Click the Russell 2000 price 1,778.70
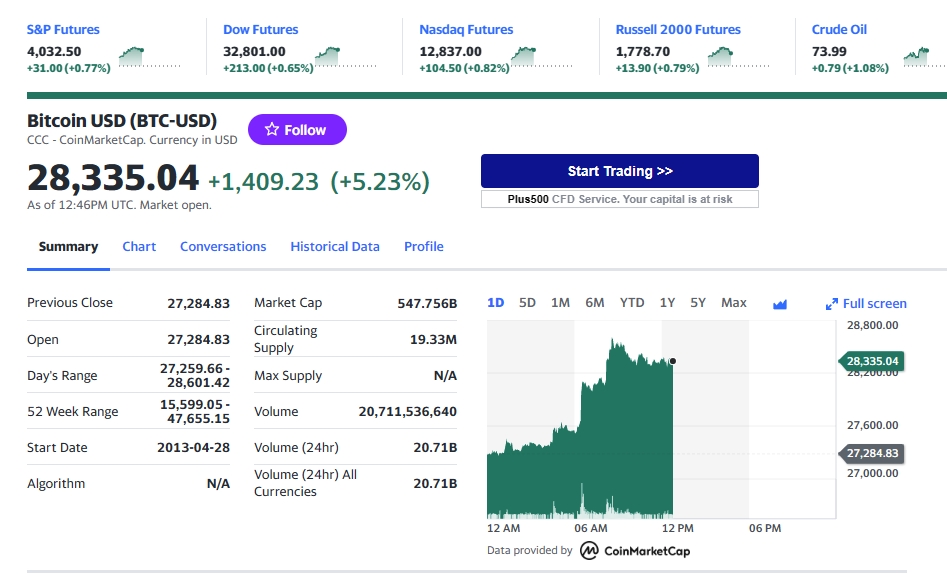The width and height of the screenshot is (947, 578). [643, 51]
